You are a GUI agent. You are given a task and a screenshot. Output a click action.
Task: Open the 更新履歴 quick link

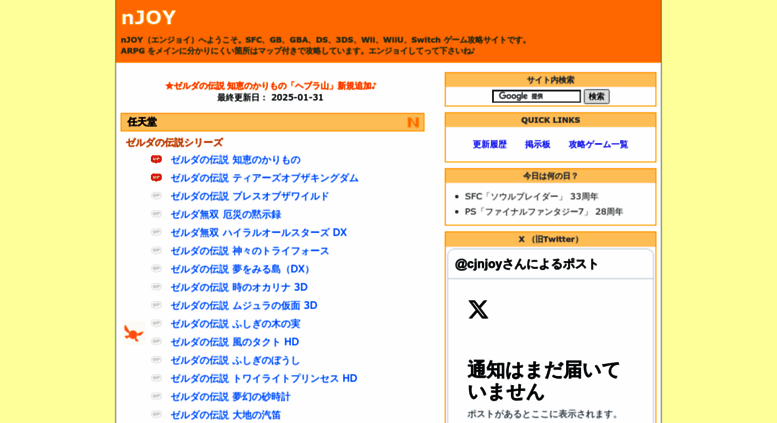[x=490, y=144]
